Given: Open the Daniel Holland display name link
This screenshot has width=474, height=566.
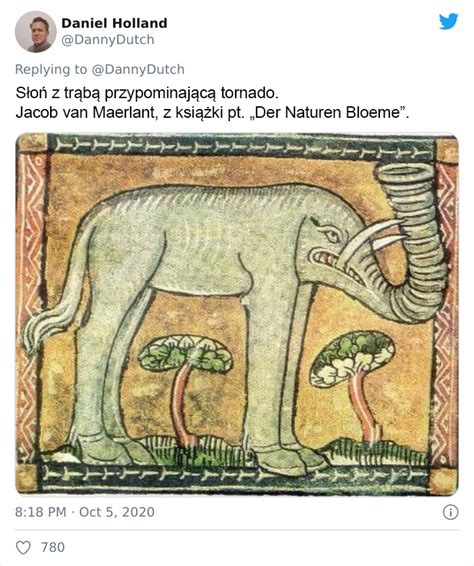Looking at the screenshot, I should coord(114,23).
